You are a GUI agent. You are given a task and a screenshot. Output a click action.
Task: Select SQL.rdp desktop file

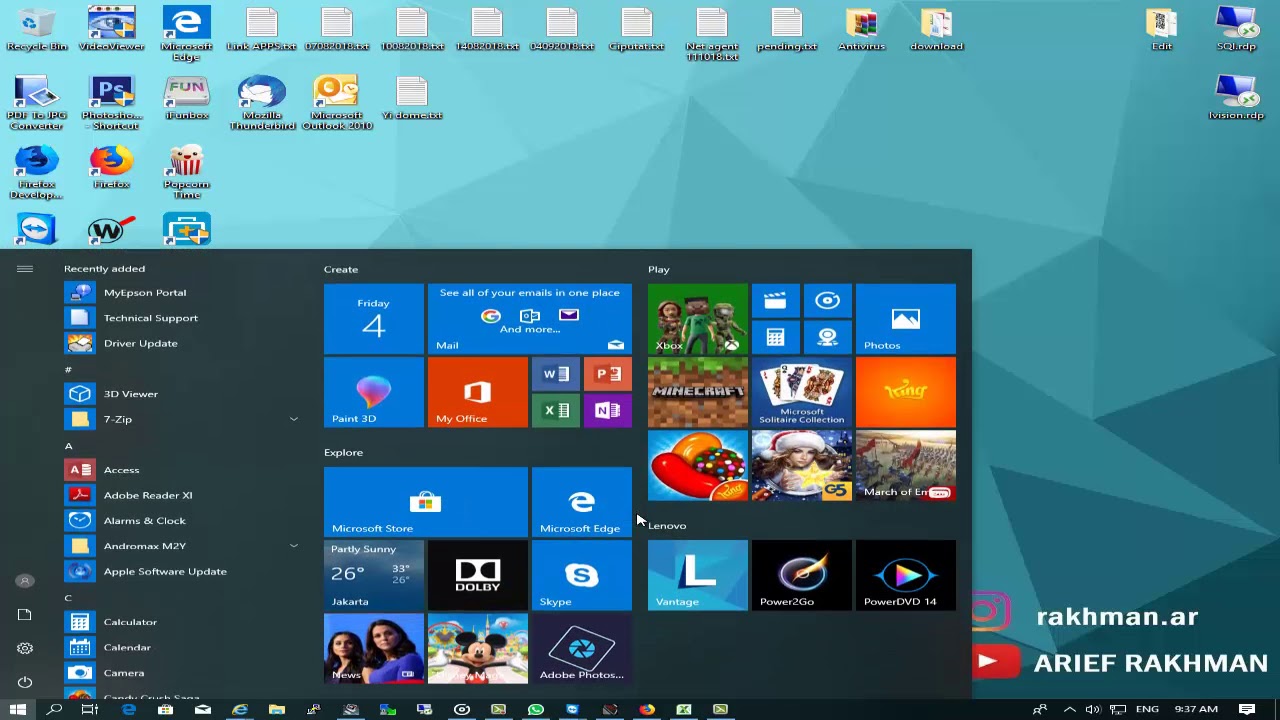point(1237,29)
